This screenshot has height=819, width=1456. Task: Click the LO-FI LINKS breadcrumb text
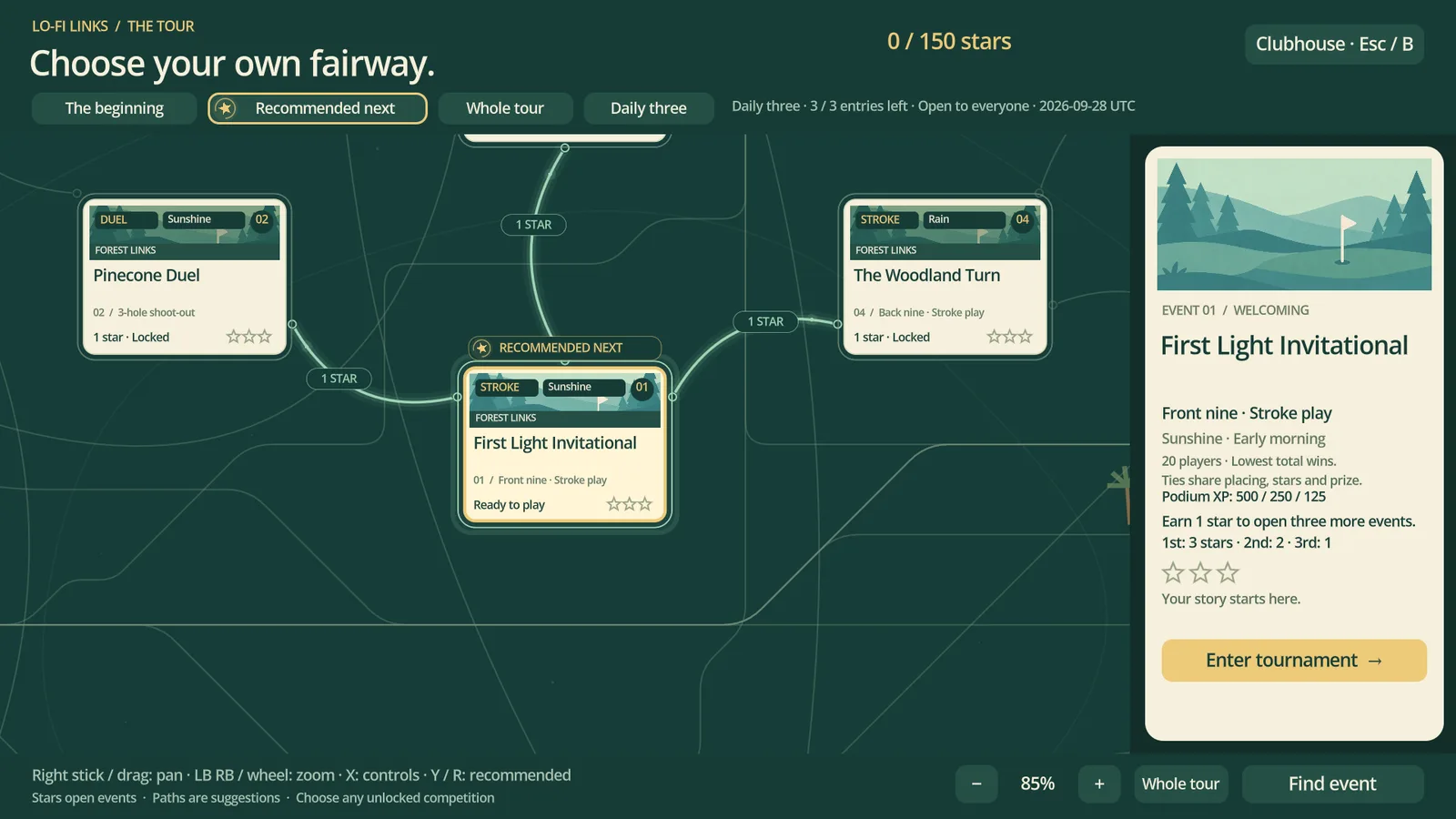[70, 26]
